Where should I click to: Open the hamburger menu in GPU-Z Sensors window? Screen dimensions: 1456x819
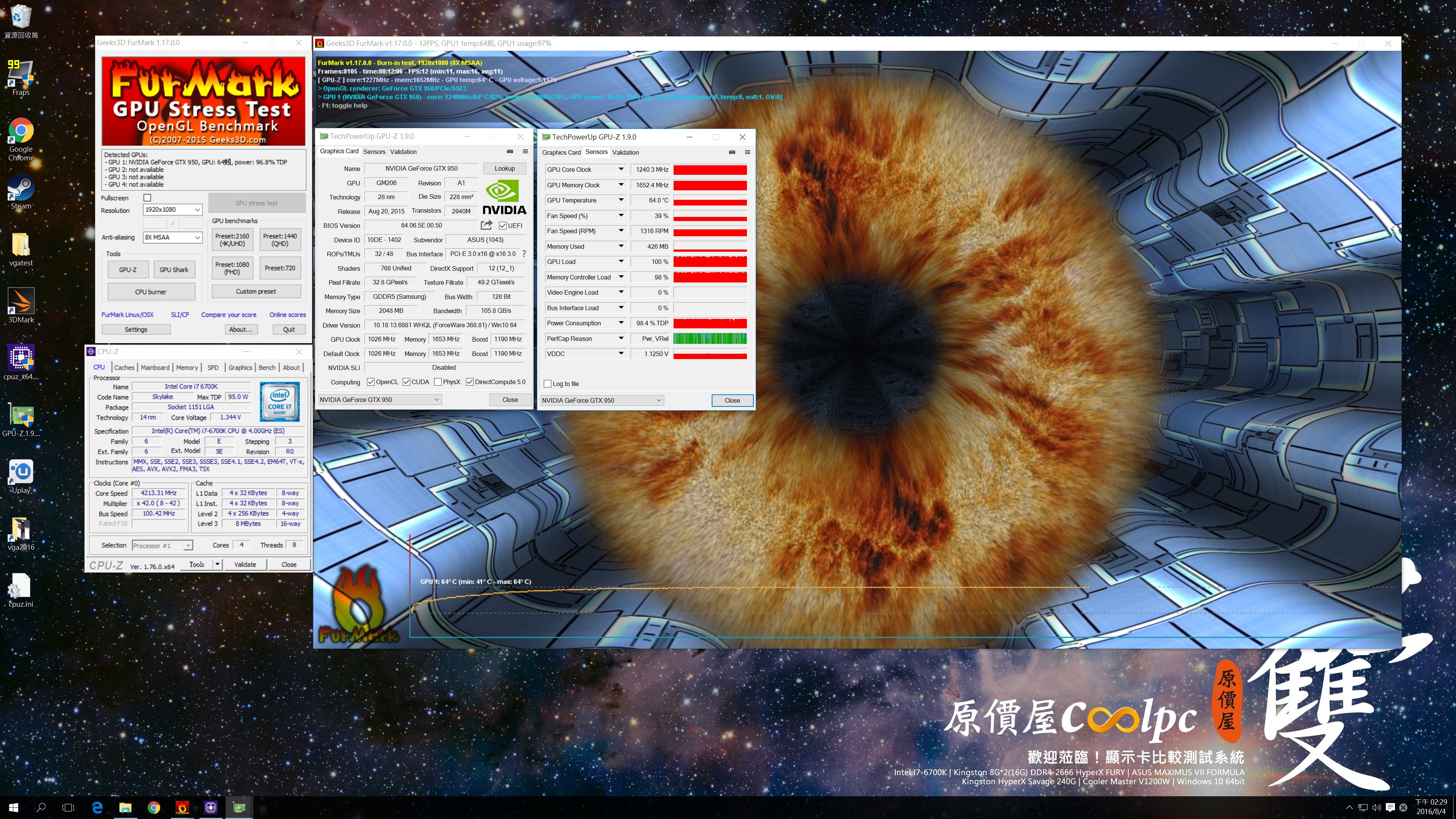click(747, 152)
